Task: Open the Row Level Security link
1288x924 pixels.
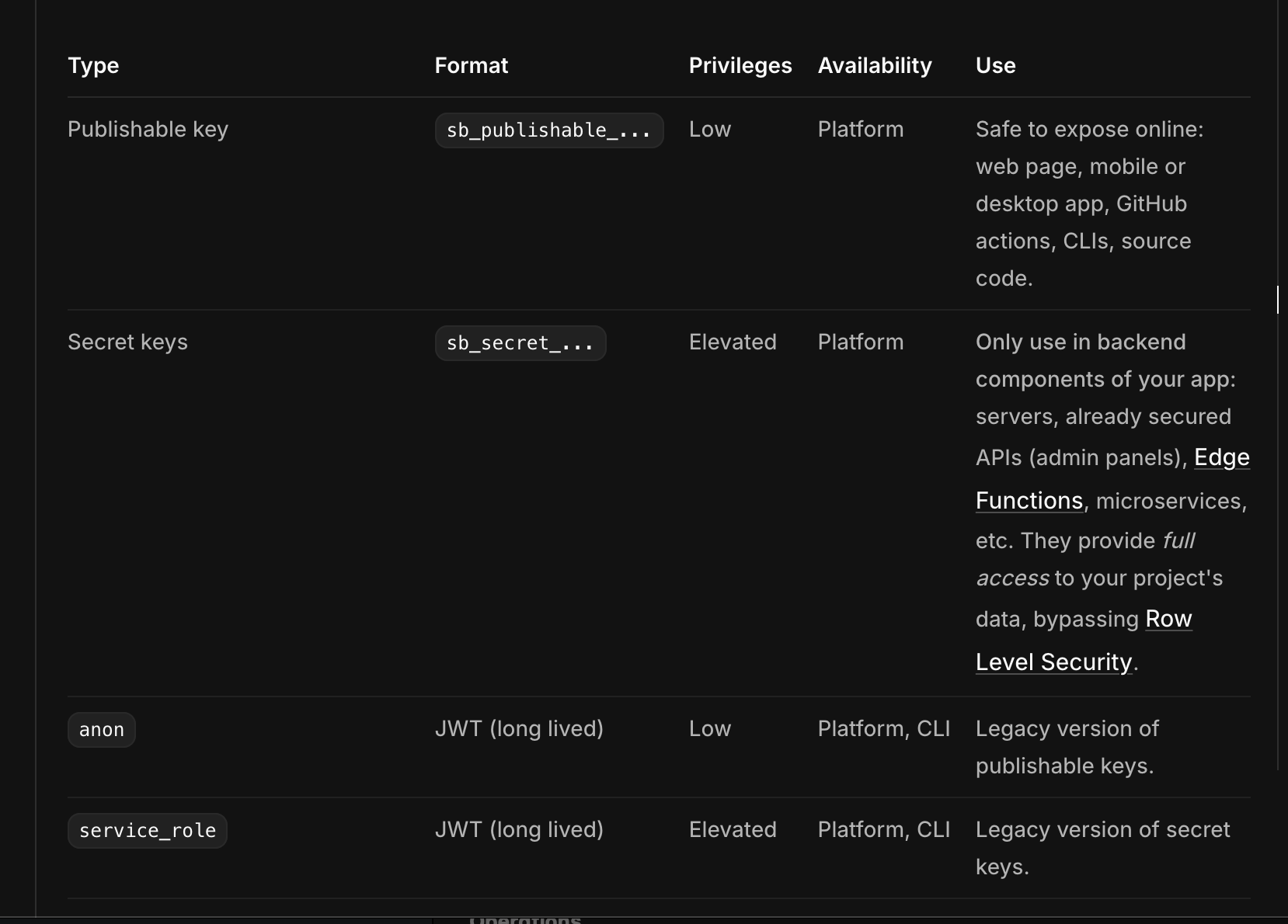Action: click(x=1168, y=620)
